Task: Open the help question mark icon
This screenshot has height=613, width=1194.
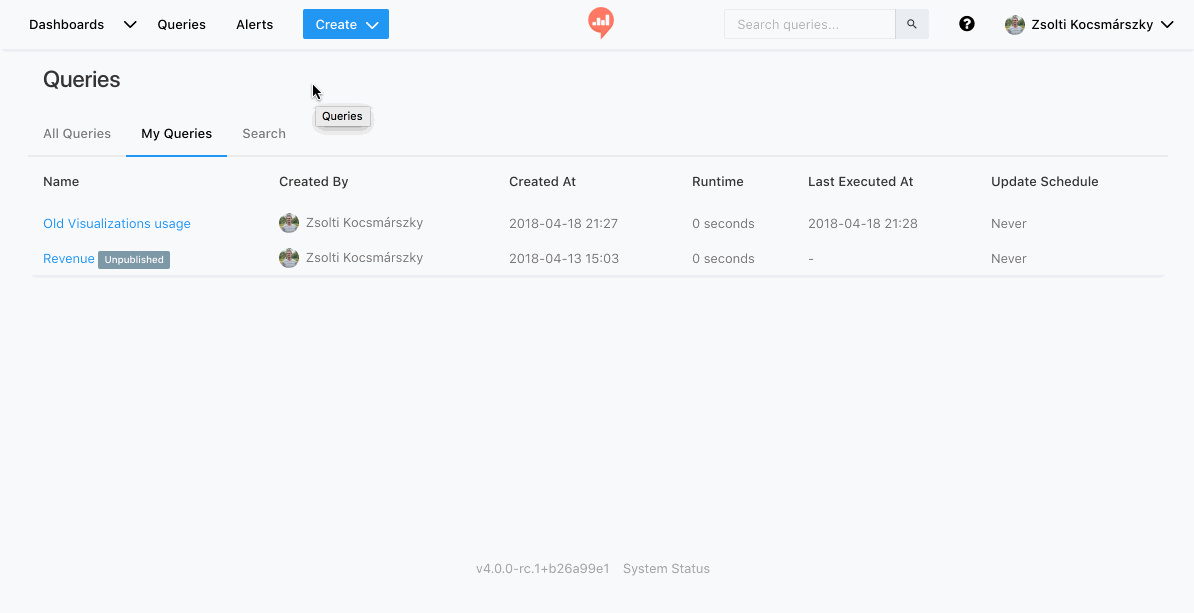Action: (x=966, y=24)
